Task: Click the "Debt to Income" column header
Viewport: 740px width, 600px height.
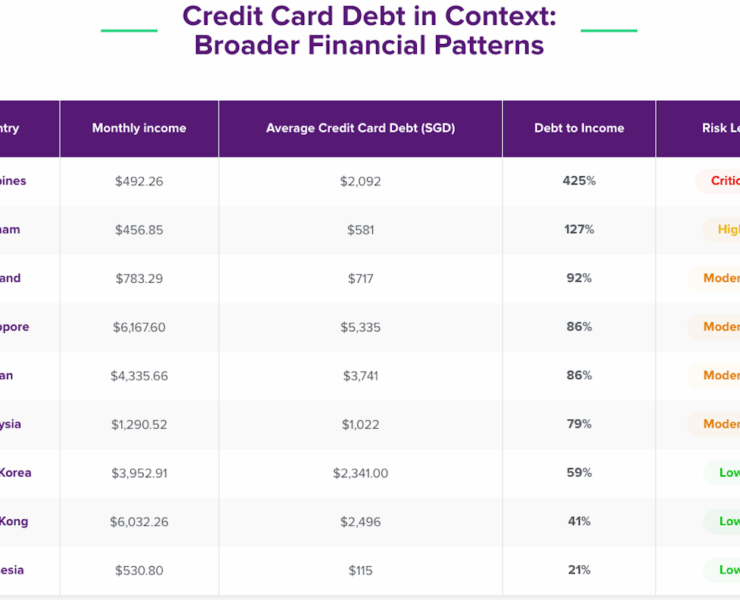Action: 579,128
